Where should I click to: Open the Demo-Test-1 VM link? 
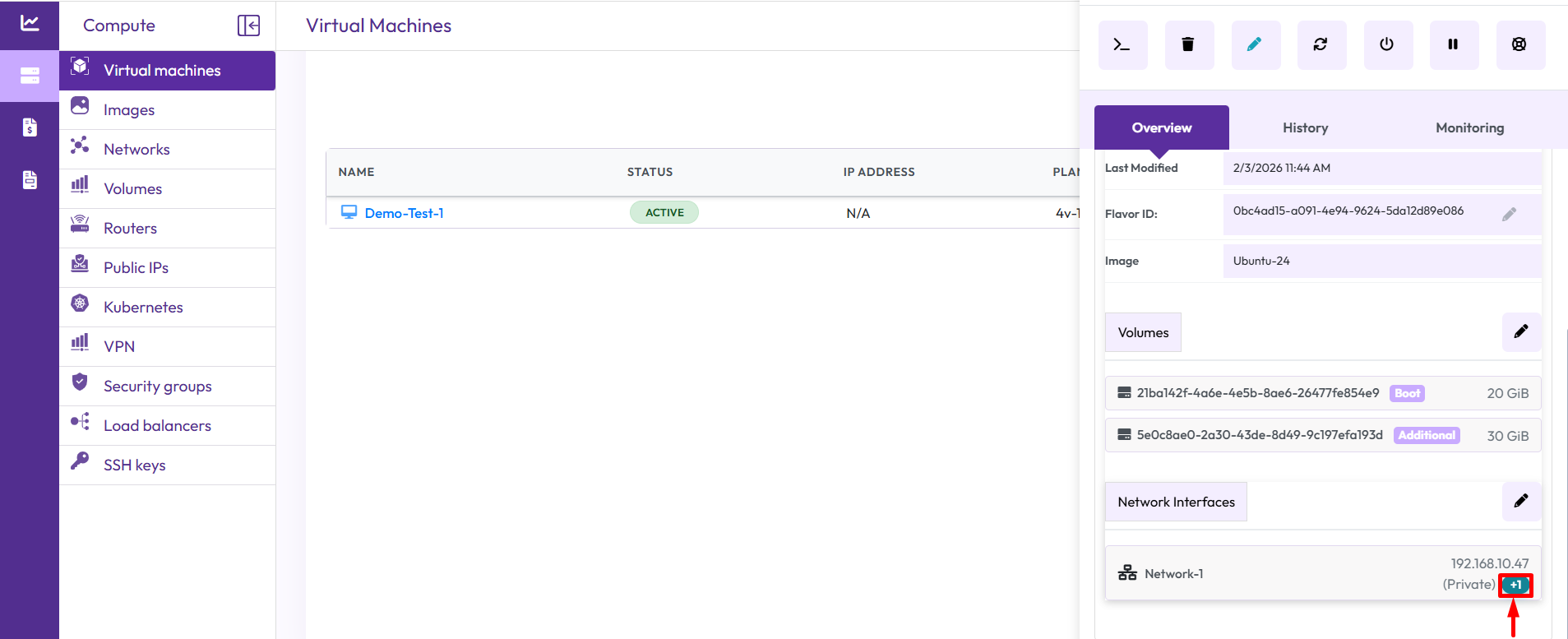404,213
